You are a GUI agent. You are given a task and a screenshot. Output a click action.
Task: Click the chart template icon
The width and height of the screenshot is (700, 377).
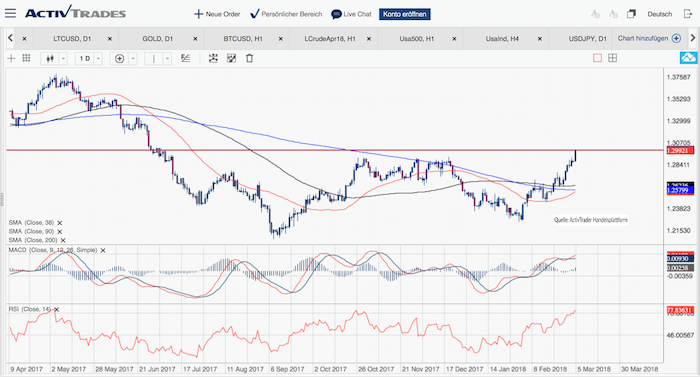click(x=231, y=58)
